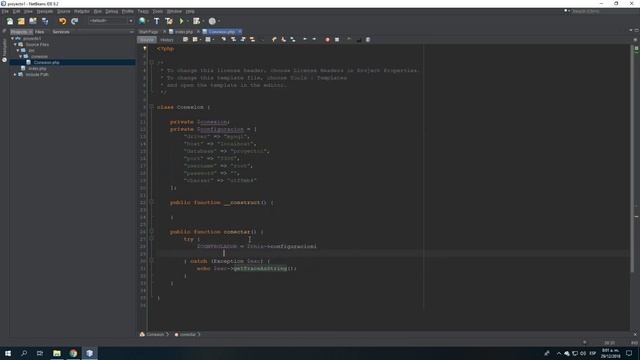Screen dimensions: 640x360
Task: Toggle the fold of the conectar function
Action: (151, 232)
